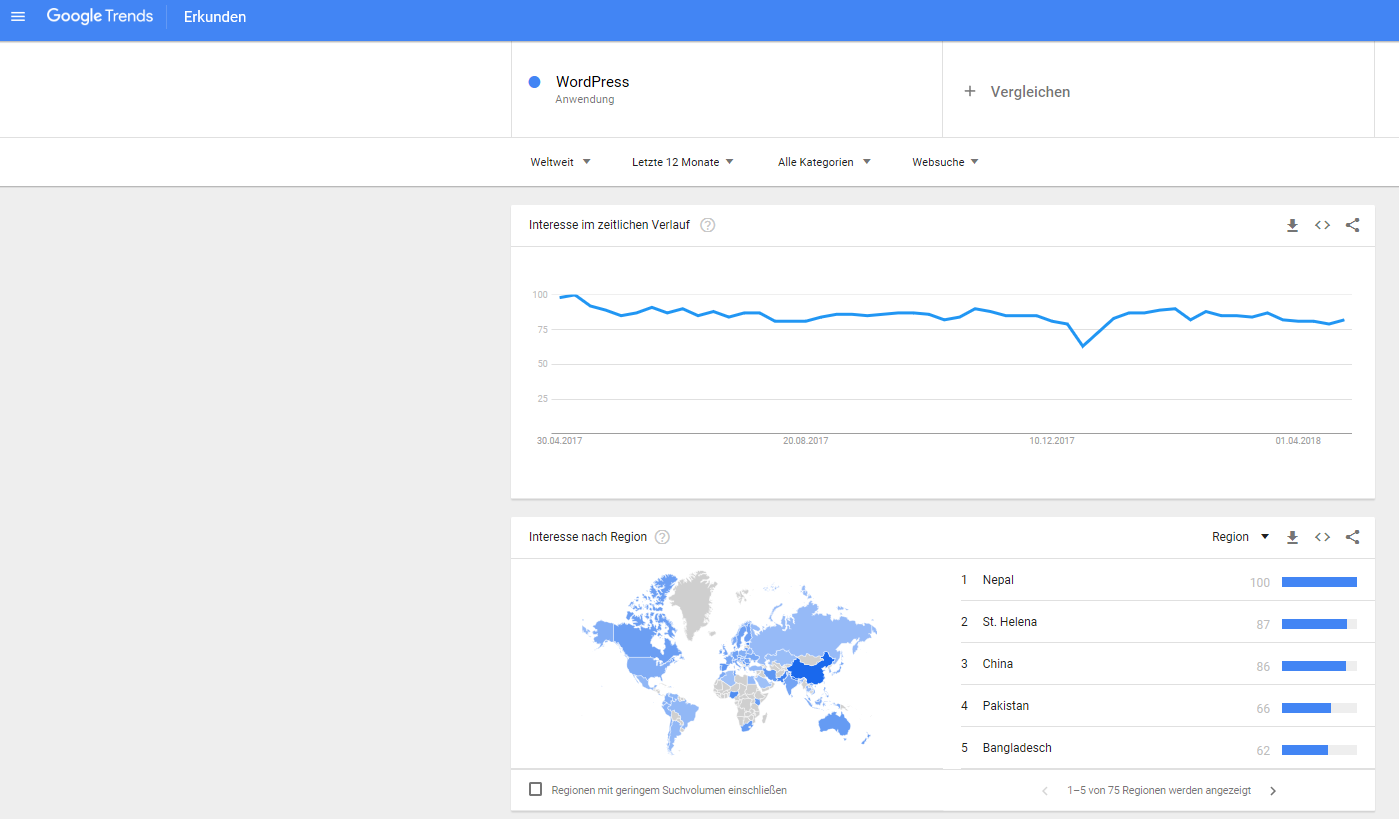
Task: Click the blue WordPress color dot
Action: pos(535,82)
